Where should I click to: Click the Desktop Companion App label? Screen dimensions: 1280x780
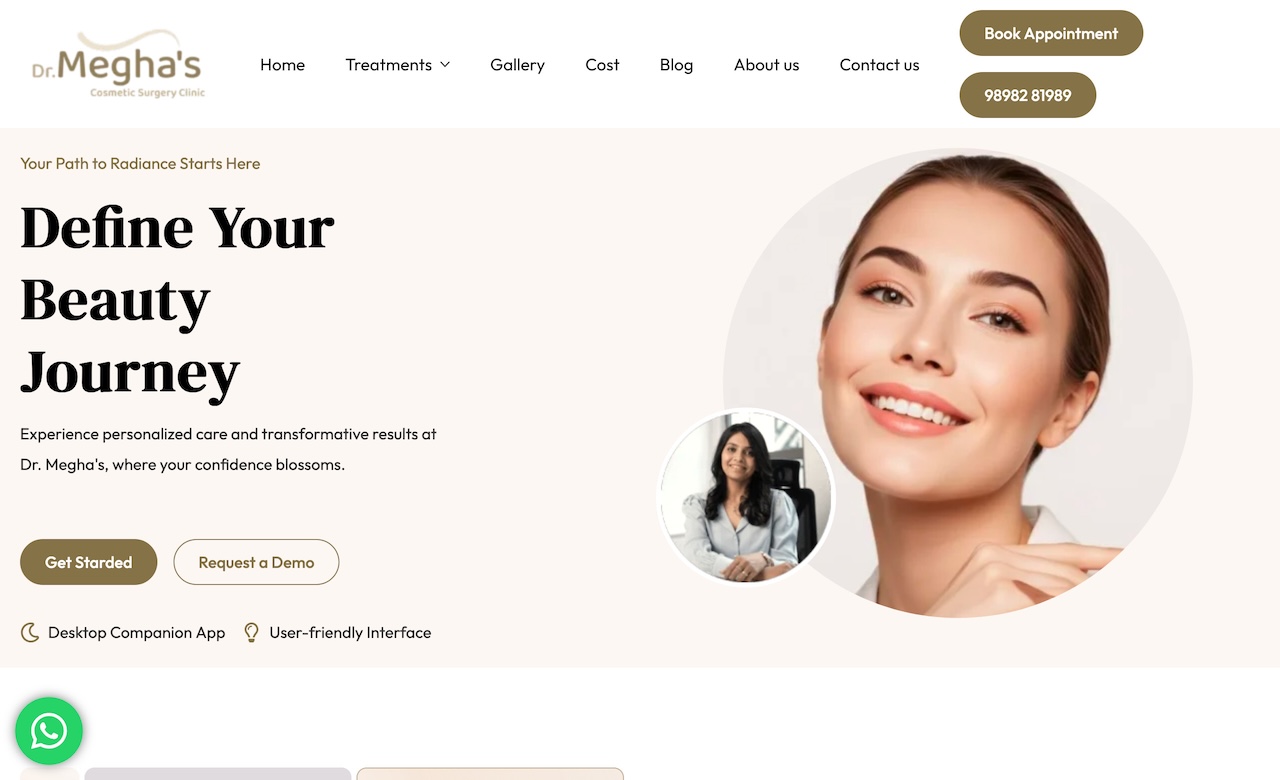tap(137, 633)
